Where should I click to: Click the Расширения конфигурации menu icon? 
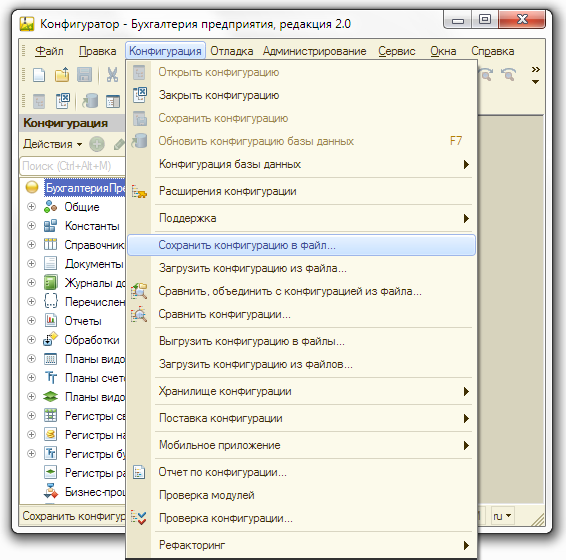tap(139, 191)
